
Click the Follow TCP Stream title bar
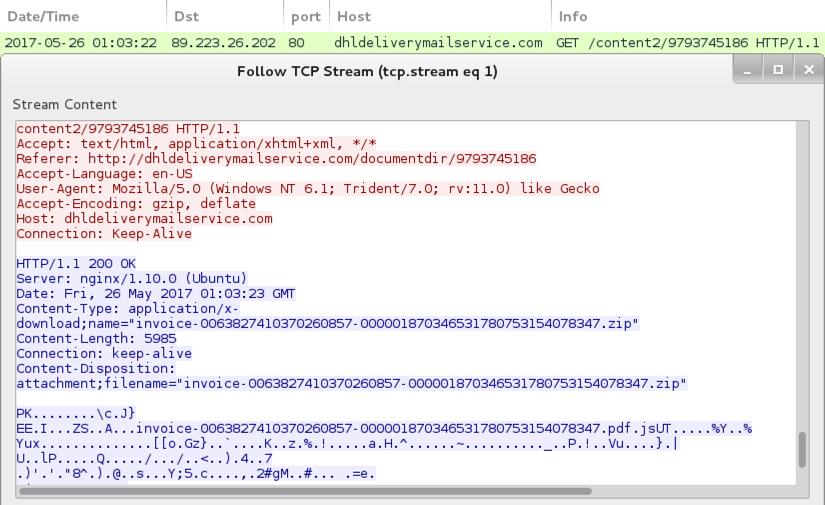click(x=367, y=71)
